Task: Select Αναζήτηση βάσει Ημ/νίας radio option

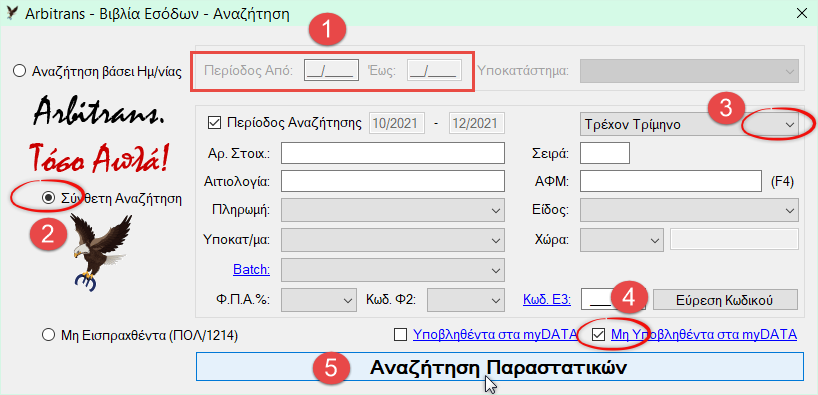Action: (x=19, y=71)
